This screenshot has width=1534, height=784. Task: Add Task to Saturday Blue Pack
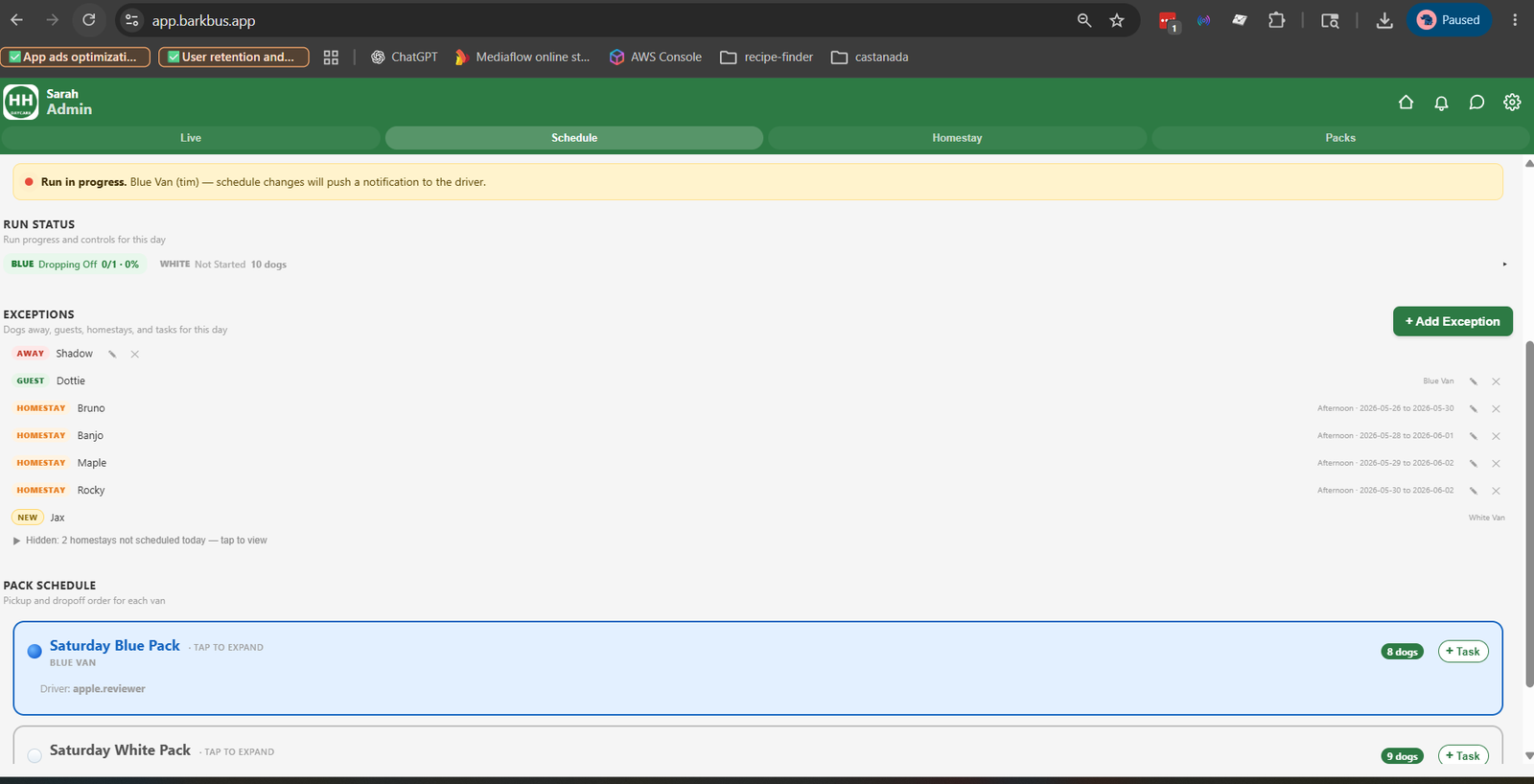1463,652
